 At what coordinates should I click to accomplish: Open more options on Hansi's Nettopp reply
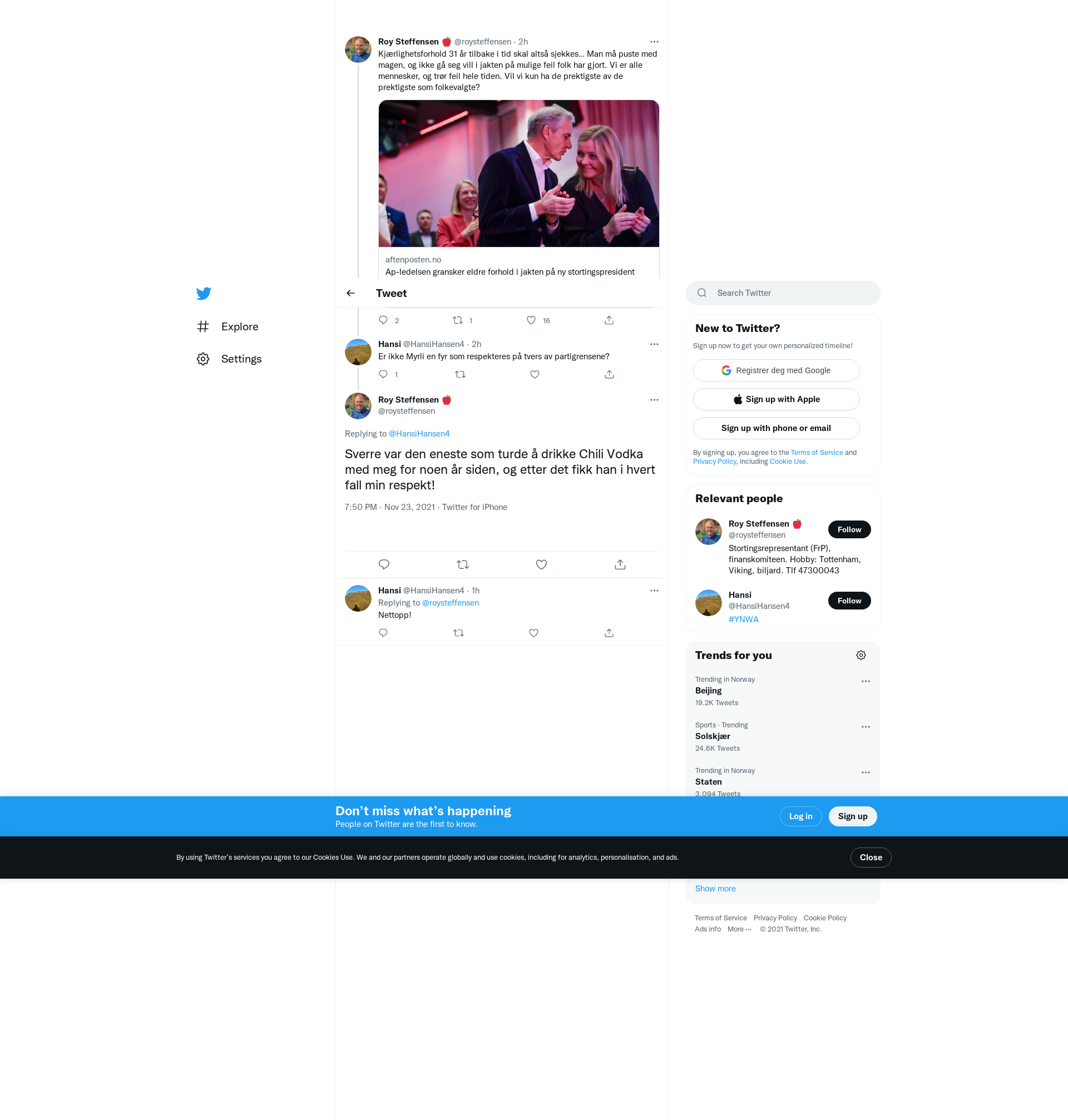click(x=654, y=591)
